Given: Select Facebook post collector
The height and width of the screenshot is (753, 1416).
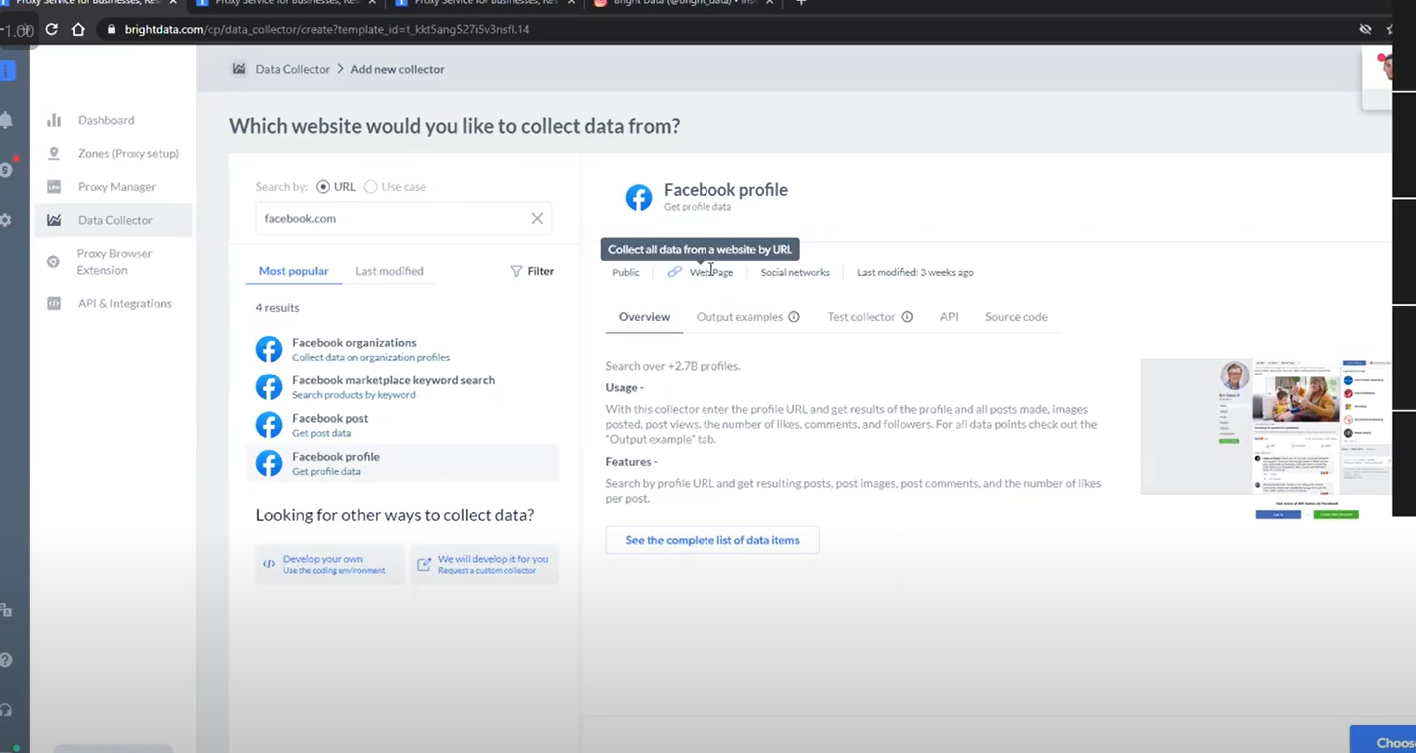Looking at the screenshot, I should click(x=402, y=425).
